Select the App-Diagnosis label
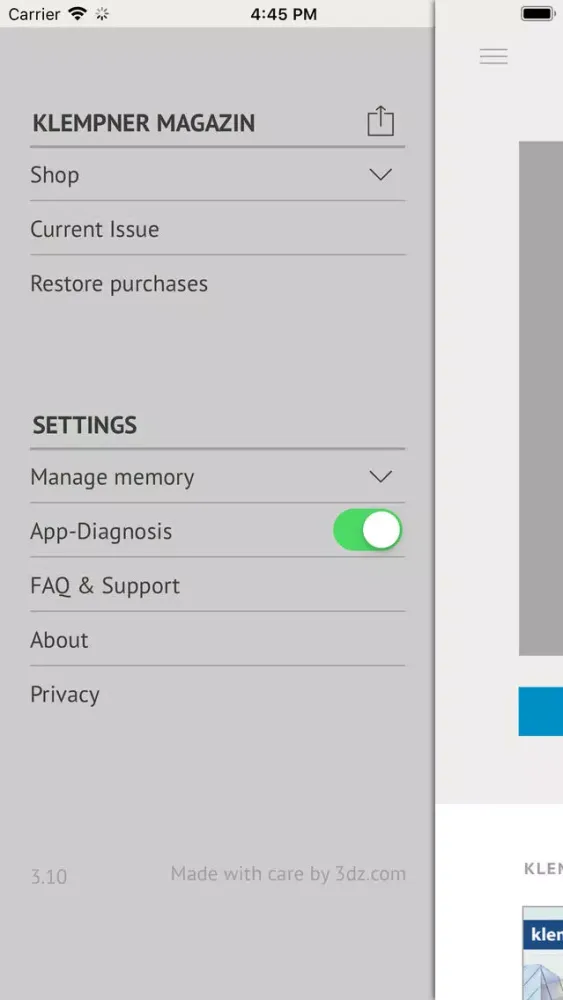Image resolution: width=563 pixels, height=1000 pixels. [x=101, y=531]
